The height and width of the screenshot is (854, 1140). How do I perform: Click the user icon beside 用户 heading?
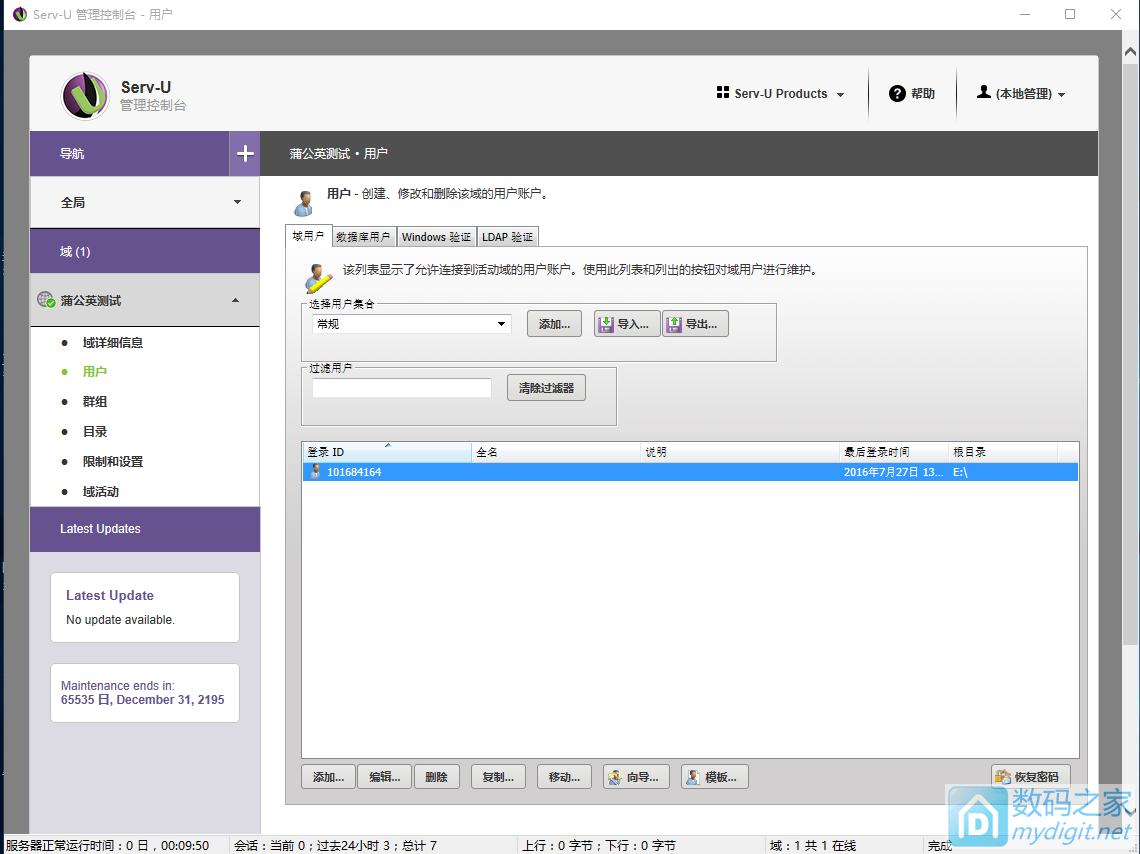click(304, 203)
